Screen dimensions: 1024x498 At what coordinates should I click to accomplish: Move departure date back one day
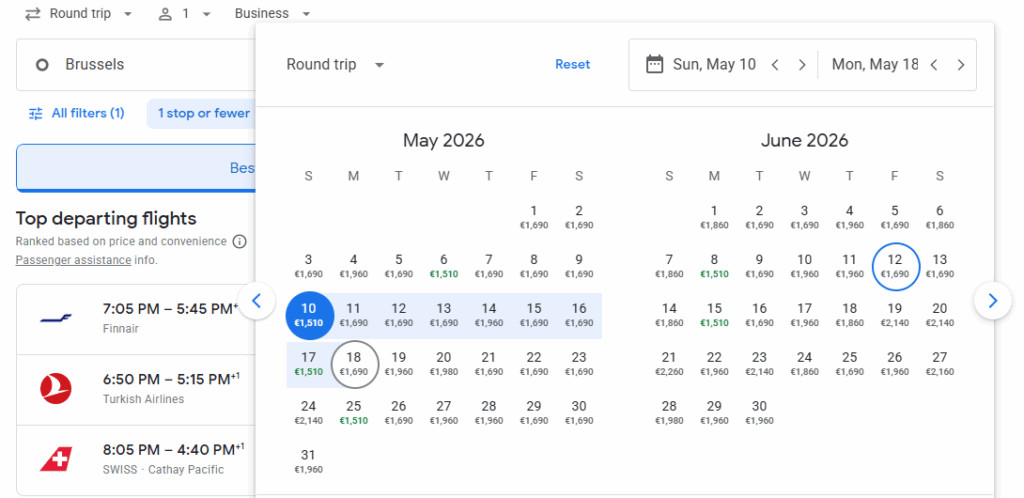pyautogui.click(x=775, y=65)
